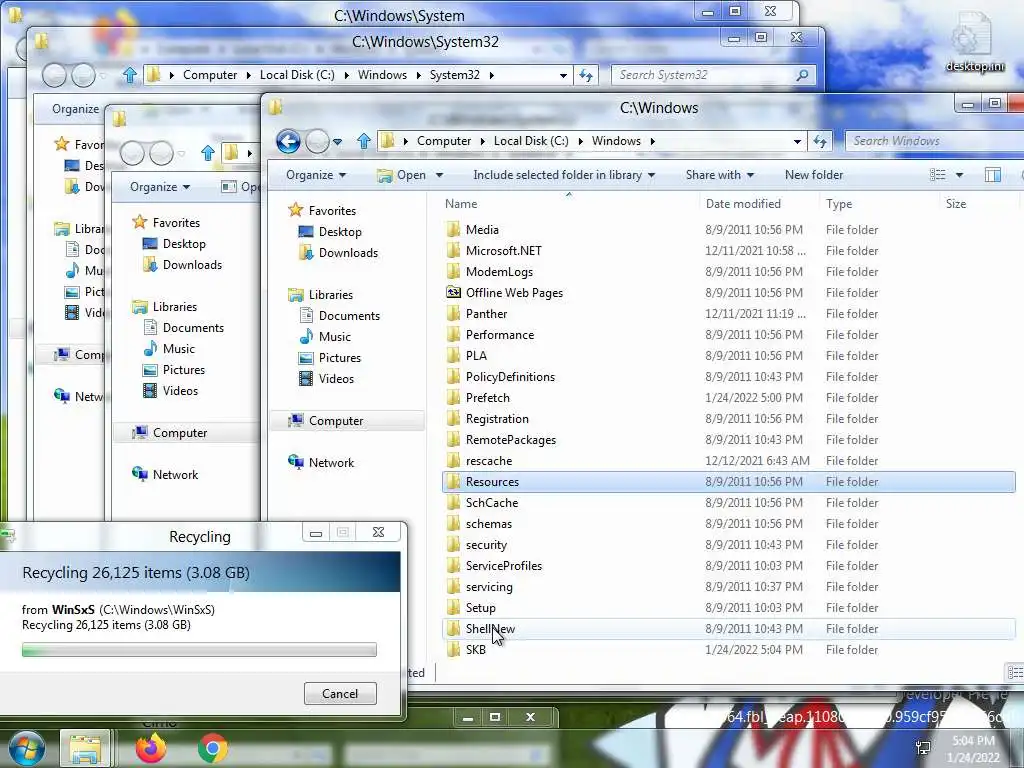Click Network icon in C:\Windows sidebar
Viewport: 1024px width, 768px height.
click(296, 462)
